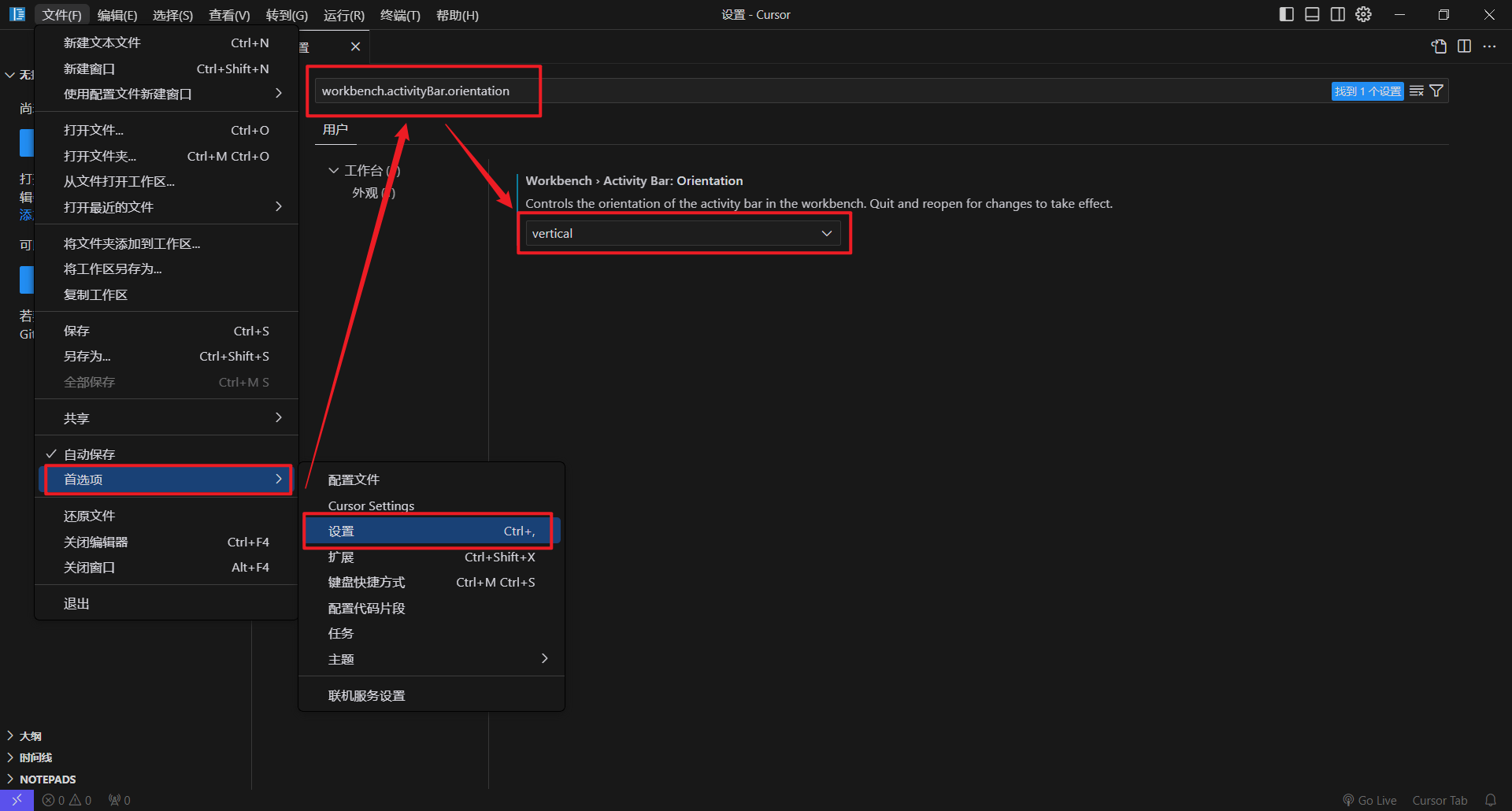Open the Orientation vertical dropdown
The image size is (1512, 811).
[x=682, y=234]
